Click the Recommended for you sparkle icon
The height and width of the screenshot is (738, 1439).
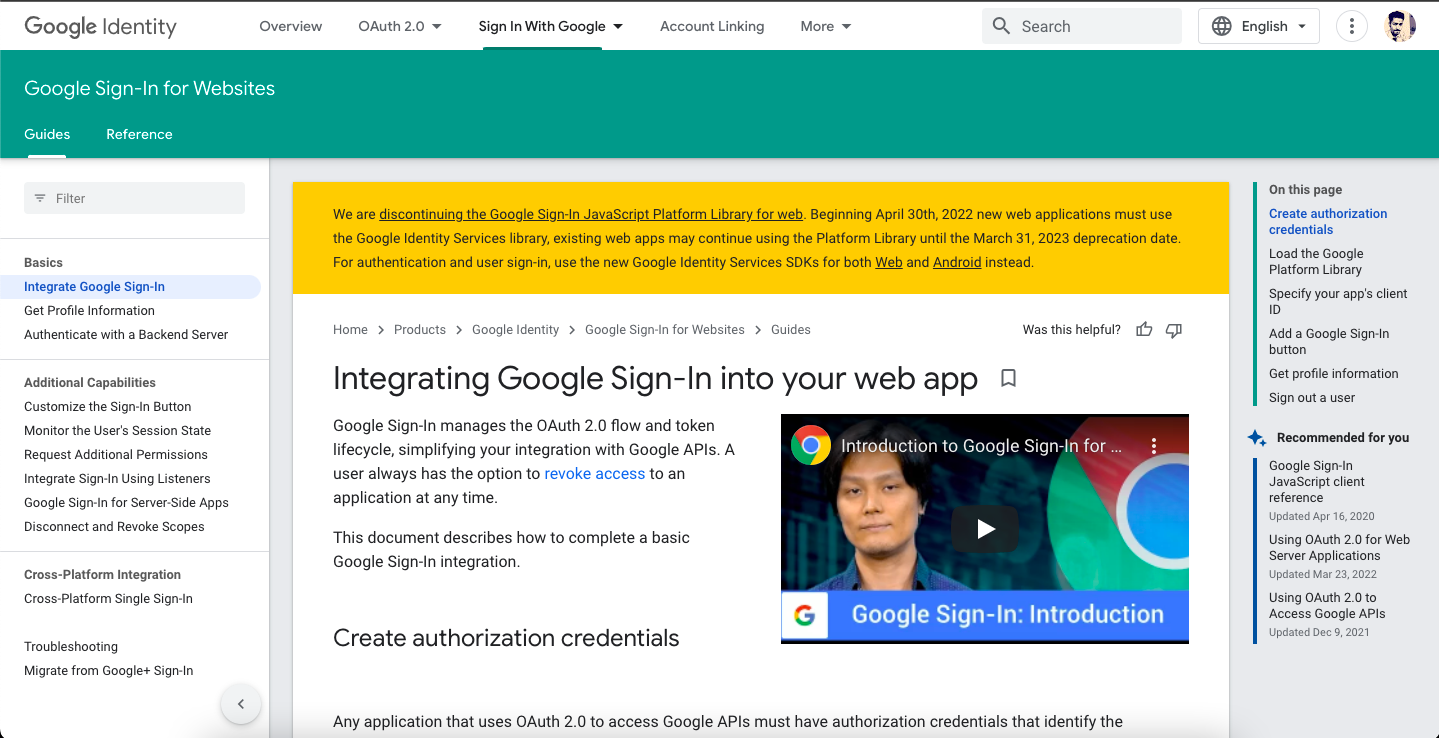click(x=1257, y=438)
